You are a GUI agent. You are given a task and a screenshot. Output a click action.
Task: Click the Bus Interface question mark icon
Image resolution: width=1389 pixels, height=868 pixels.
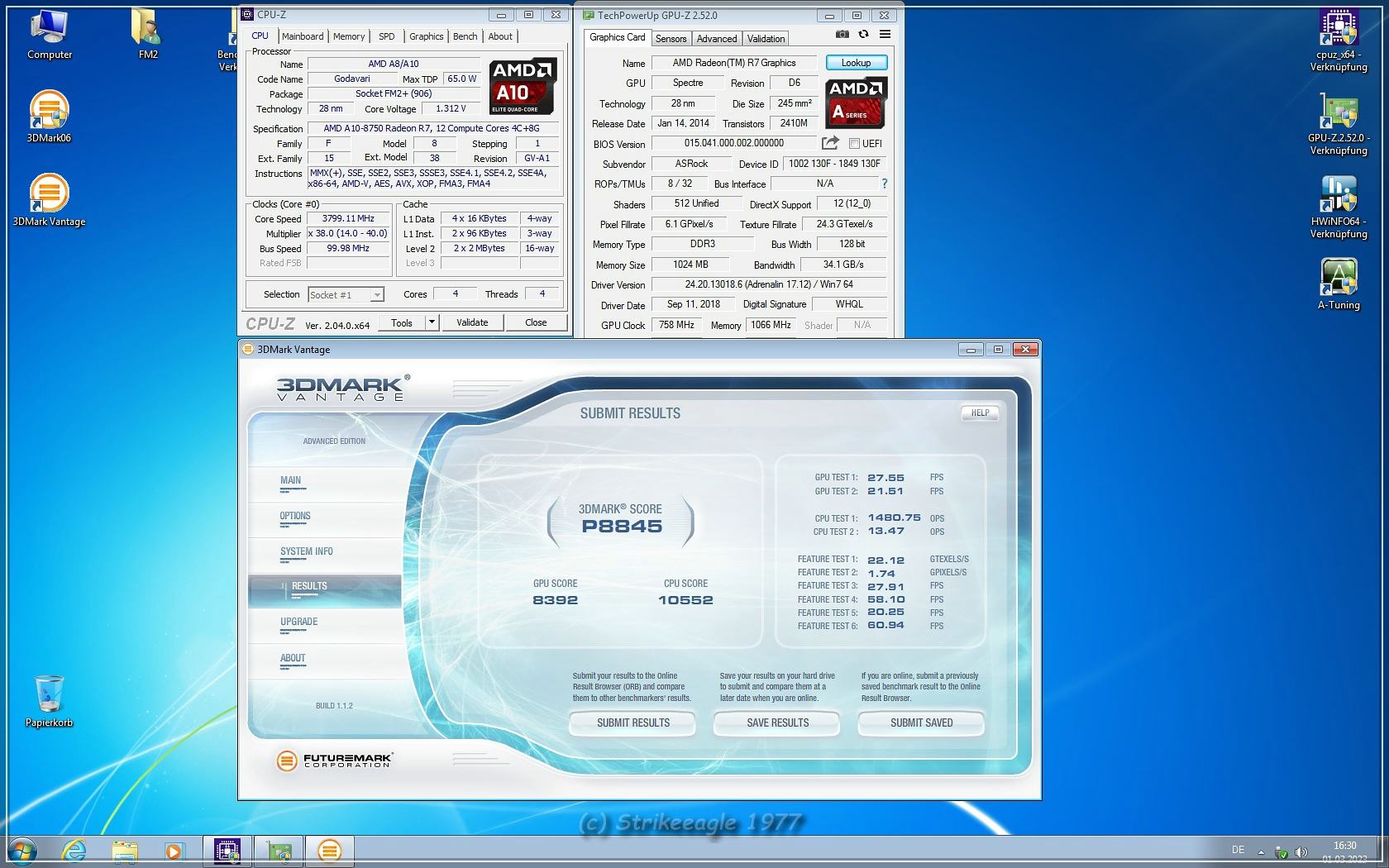coord(884,184)
